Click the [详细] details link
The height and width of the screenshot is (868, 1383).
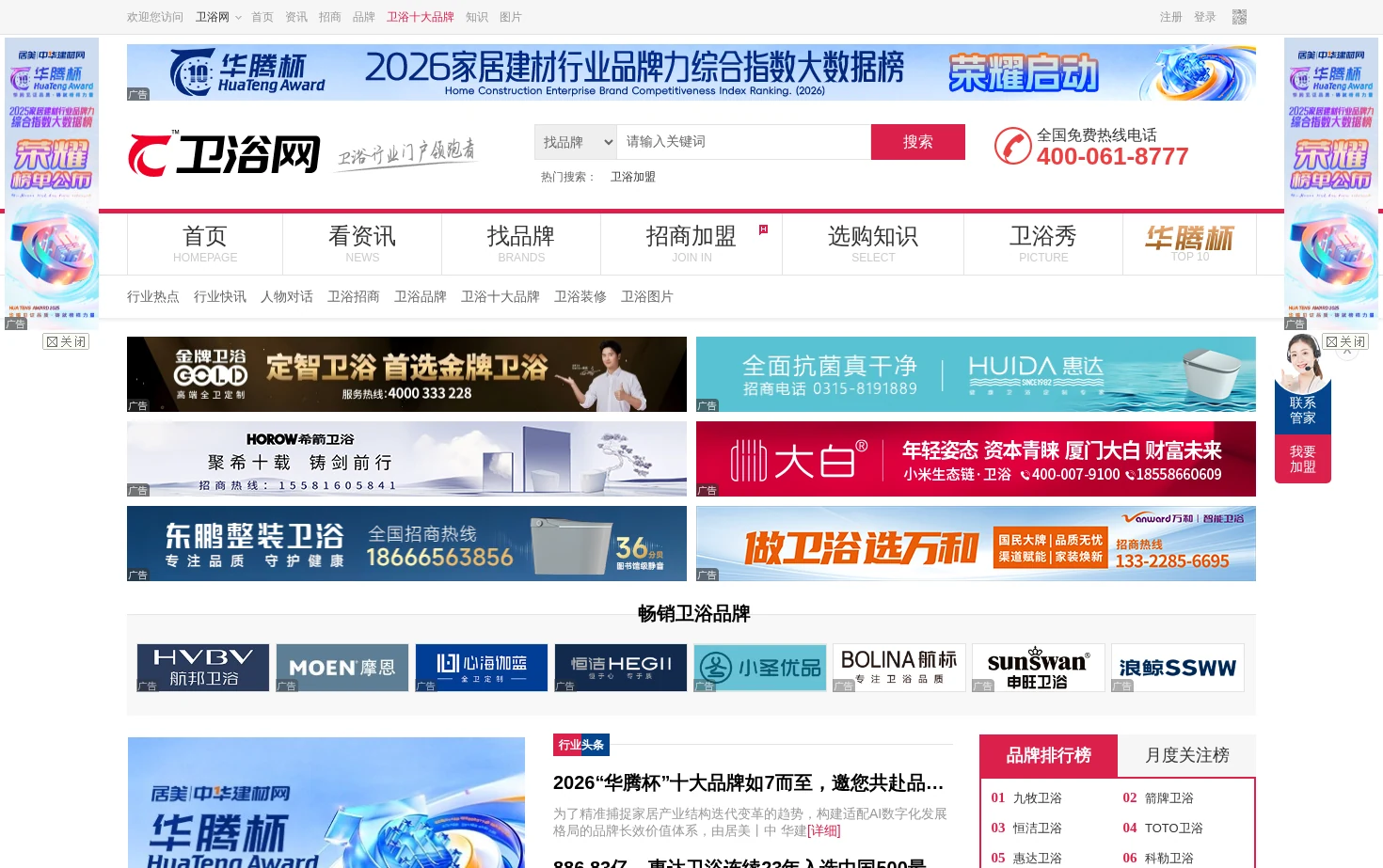tap(823, 830)
